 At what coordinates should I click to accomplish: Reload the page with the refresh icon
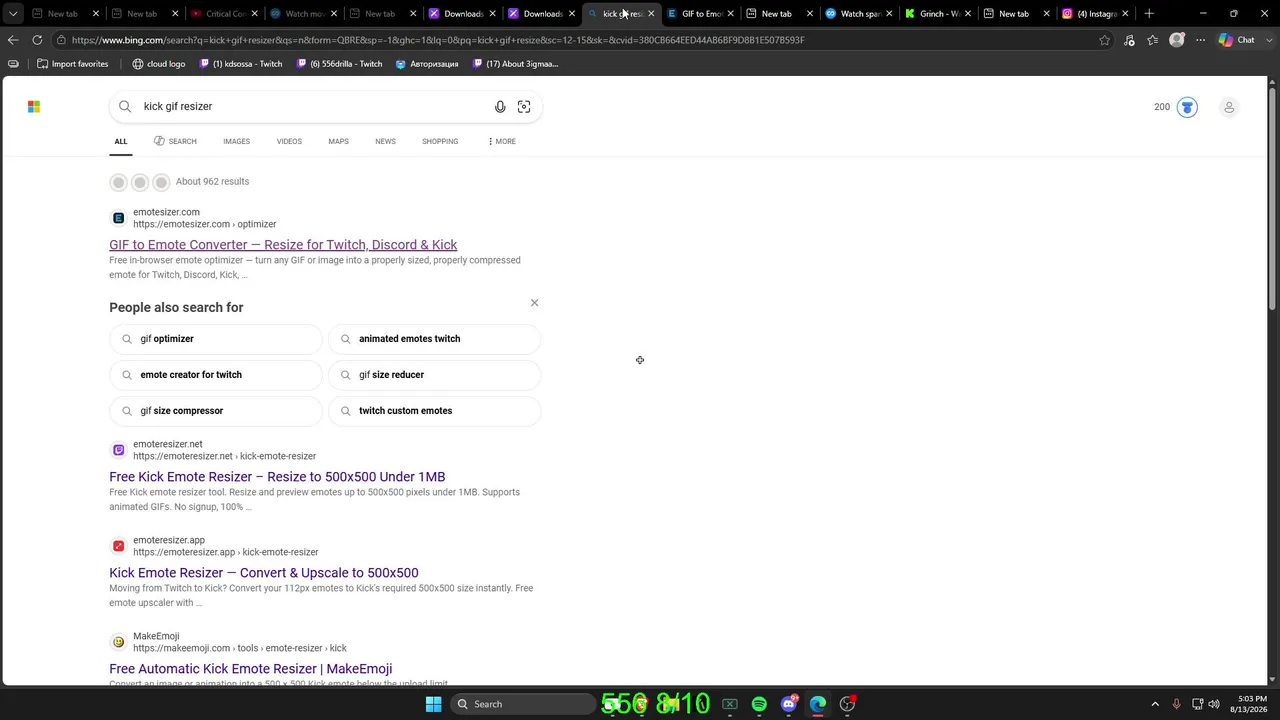pos(37,40)
